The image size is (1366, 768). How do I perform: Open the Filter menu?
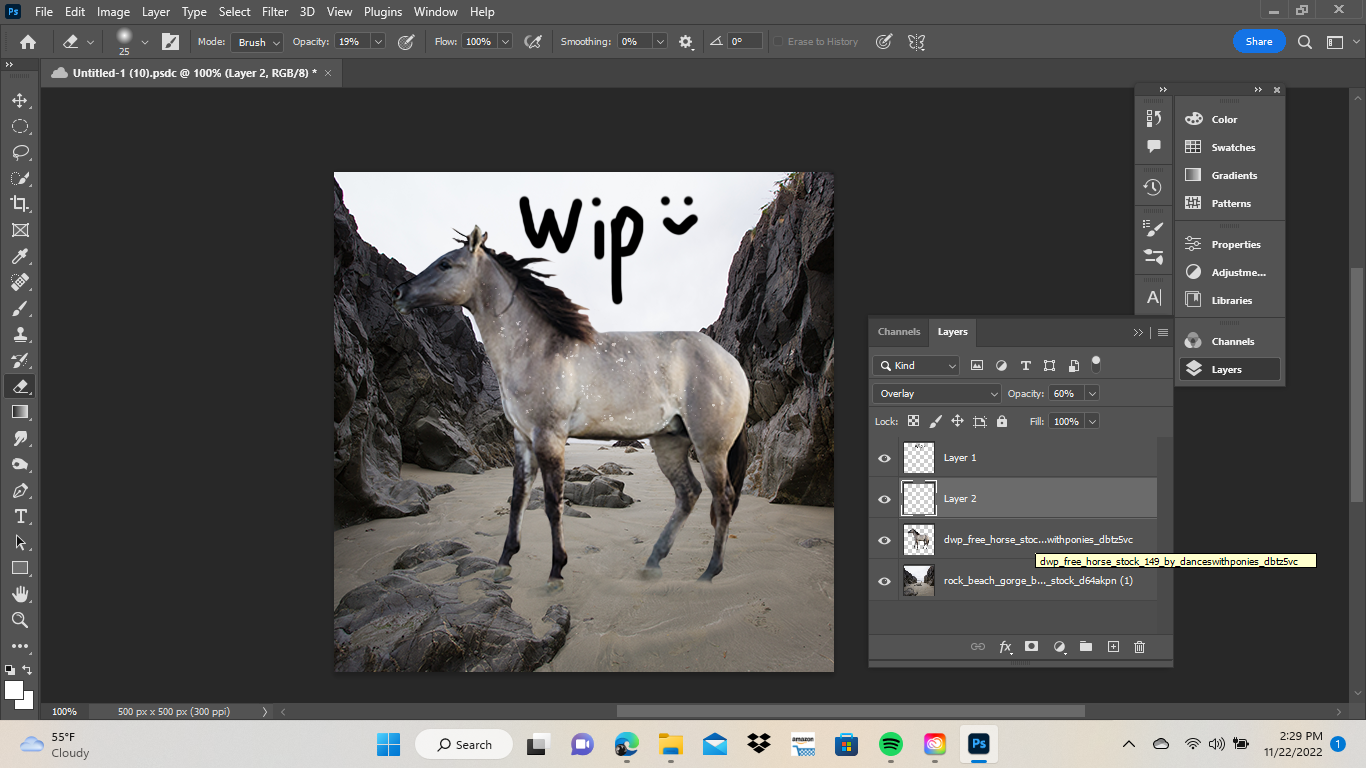[275, 12]
